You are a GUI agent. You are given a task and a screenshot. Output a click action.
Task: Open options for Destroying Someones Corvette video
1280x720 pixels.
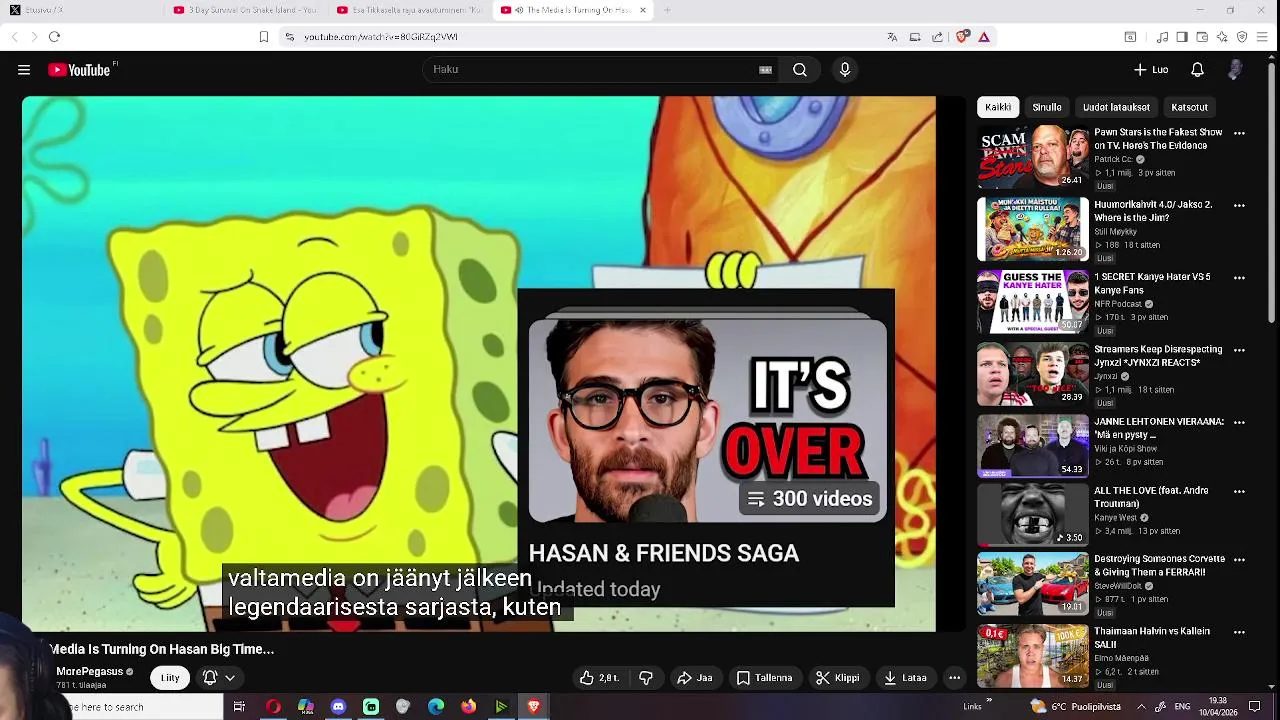click(x=1239, y=560)
